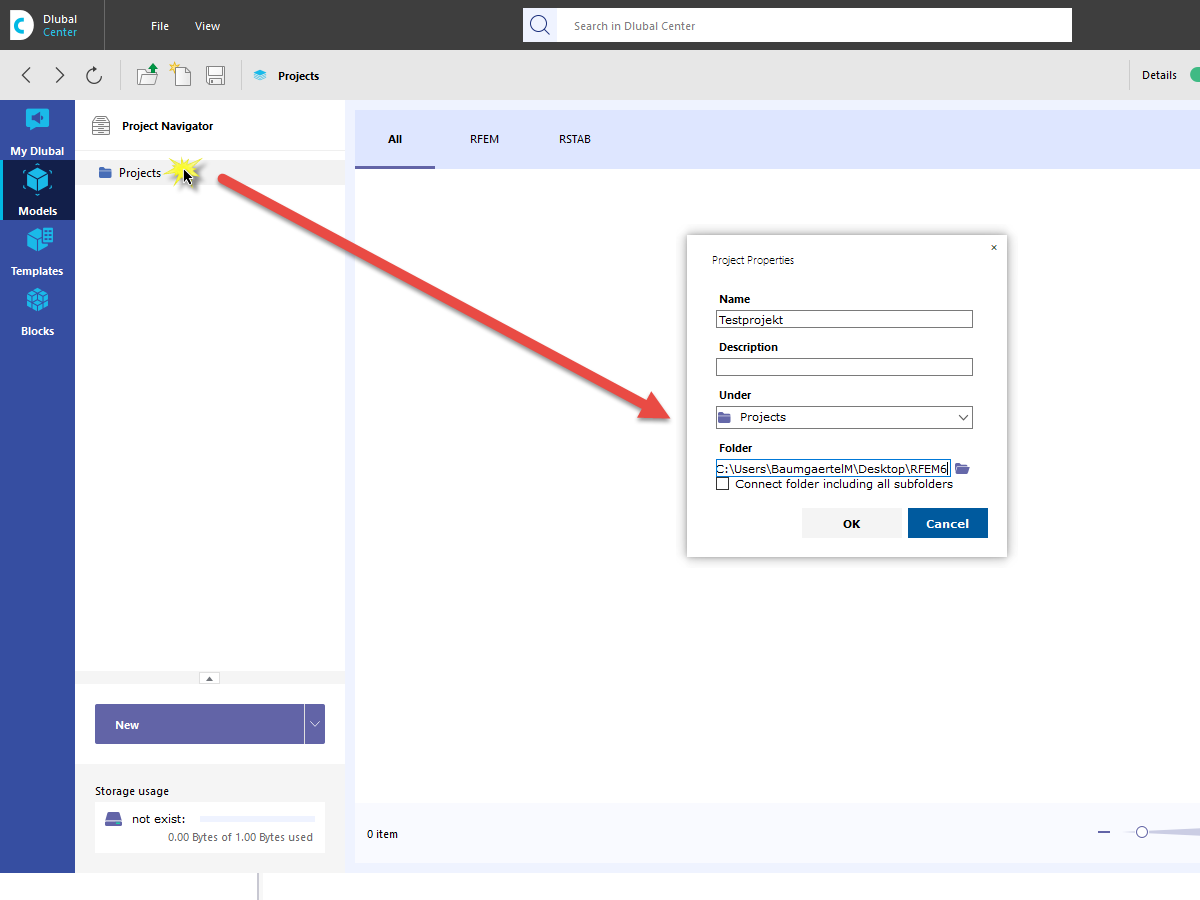Go back with the left arrow

(27, 75)
